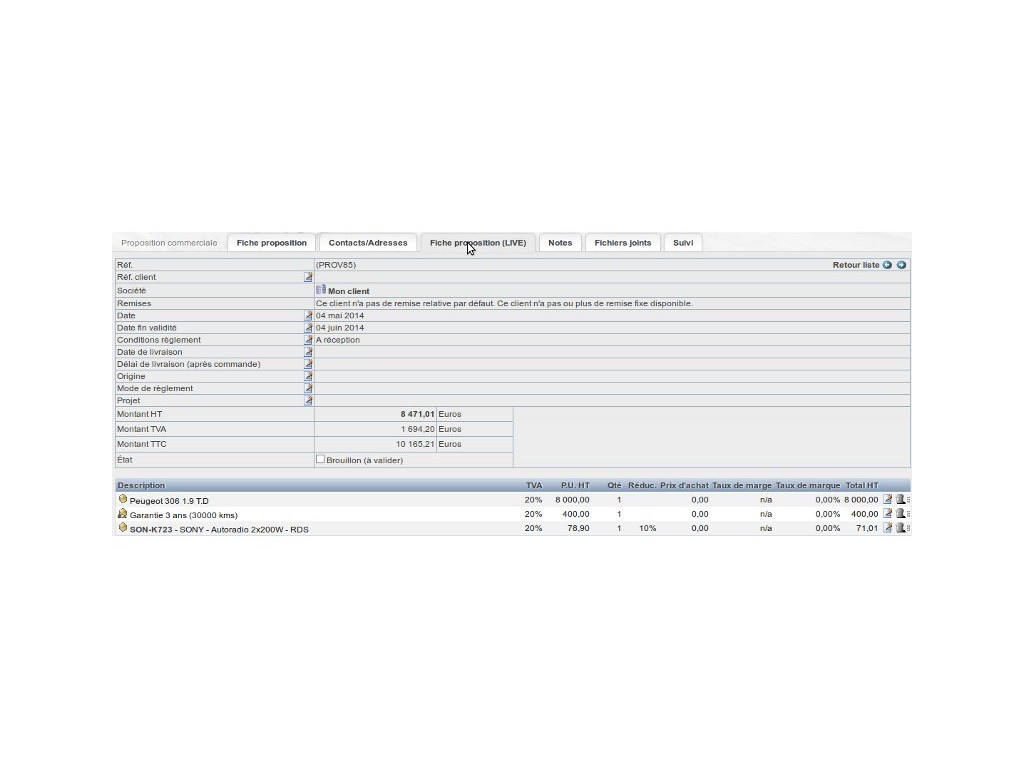Click the 8 471,01 Montant HT amount

coord(417,414)
